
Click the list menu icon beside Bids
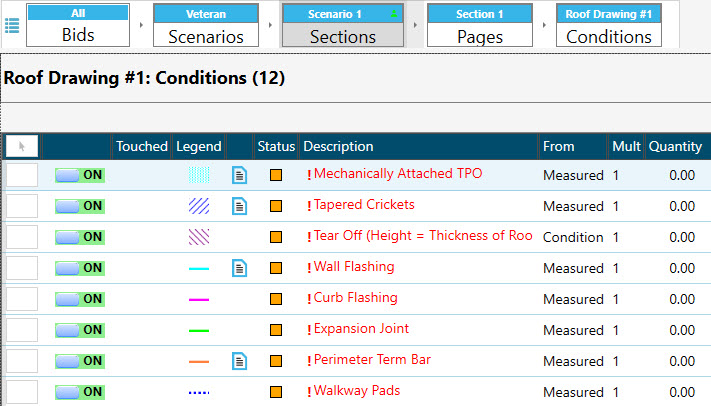12,25
